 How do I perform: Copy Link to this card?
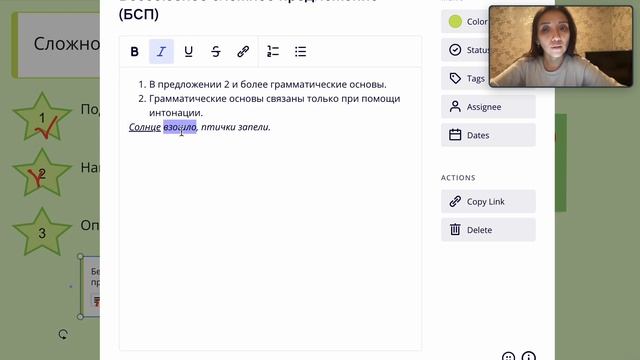pos(488,202)
